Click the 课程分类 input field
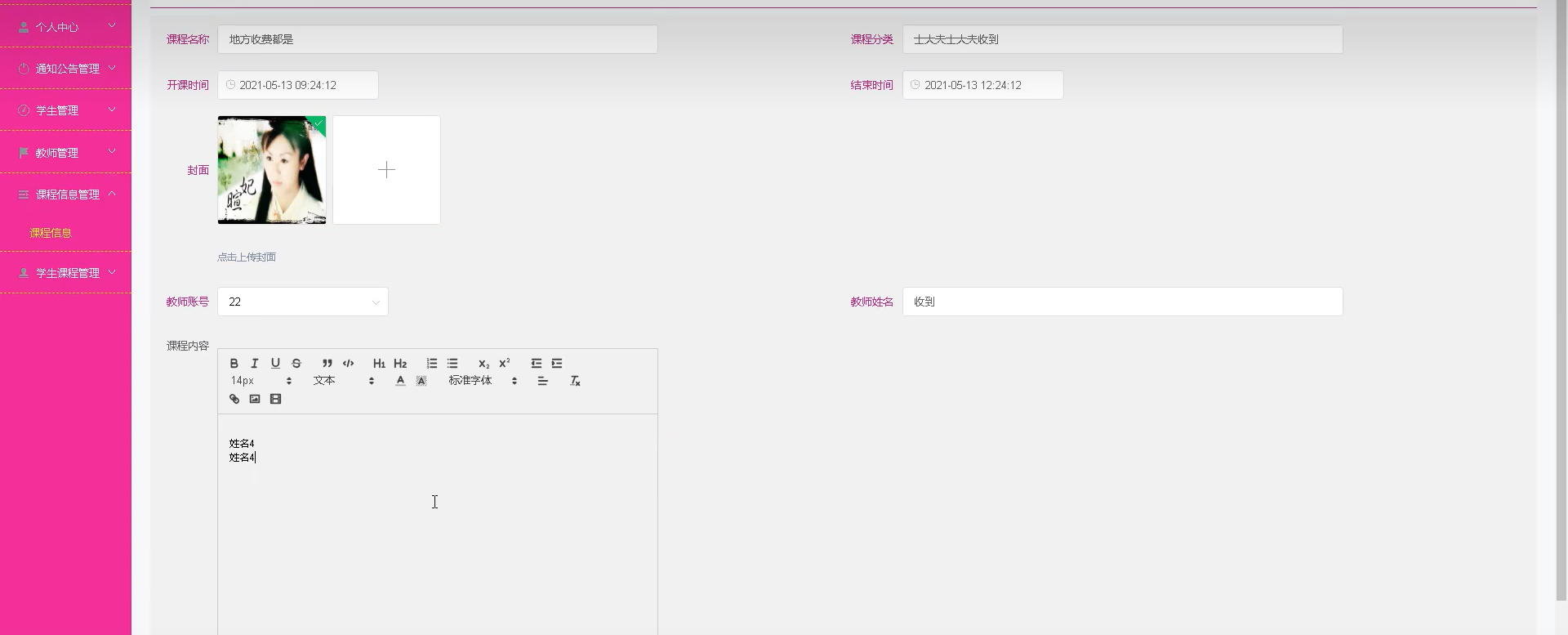The height and width of the screenshot is (635, 1568). (x=1122, y=39)
